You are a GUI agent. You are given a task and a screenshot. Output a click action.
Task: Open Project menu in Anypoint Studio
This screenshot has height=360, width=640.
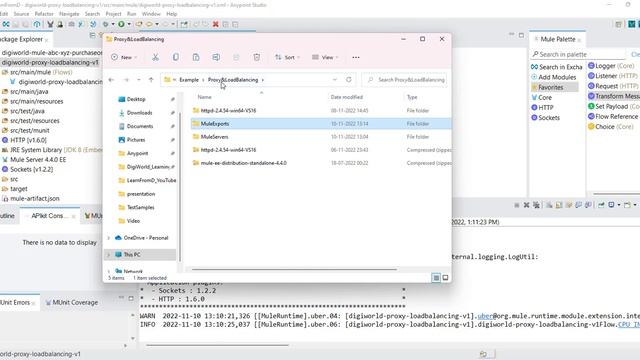pyautogui.click(x=113, y=14)
